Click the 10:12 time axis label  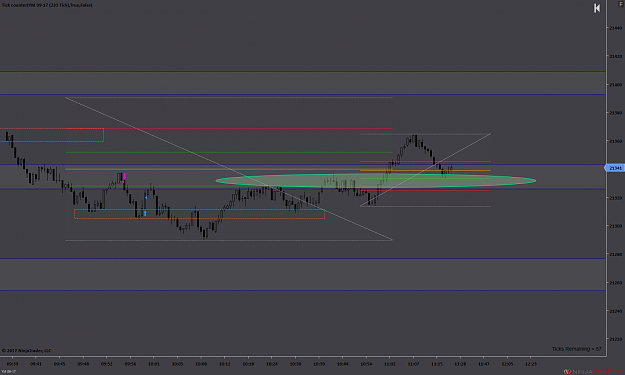(x=224, y=364)
